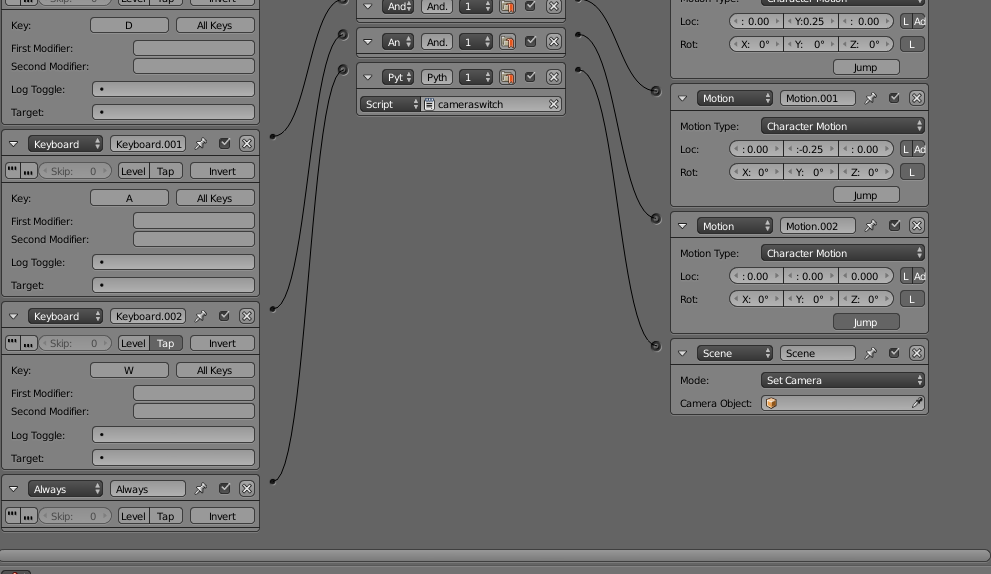
Task: Toggle Keyboard.002 sensor active checkbox
Action: point(224,316)
